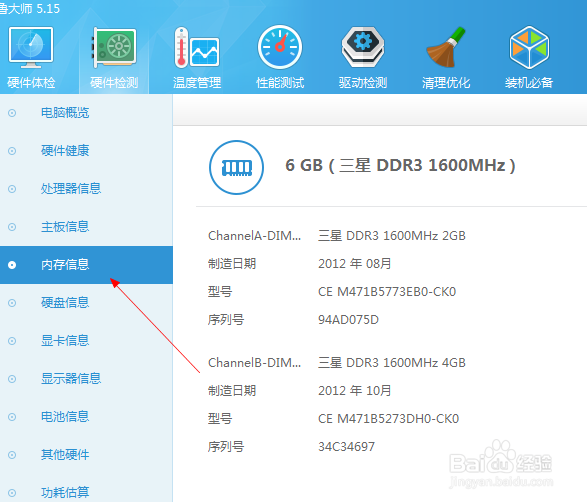Click the radio dot beside 电池信息
Screen dimensions: 587x502
point(12,417)
